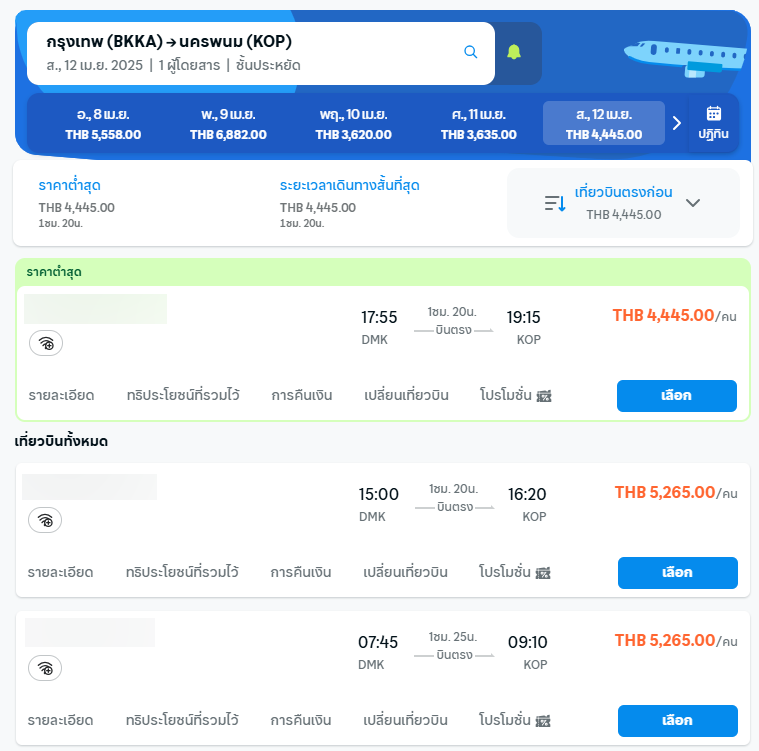Open โปรโมชั่น text on 15:00 flight

505,571
